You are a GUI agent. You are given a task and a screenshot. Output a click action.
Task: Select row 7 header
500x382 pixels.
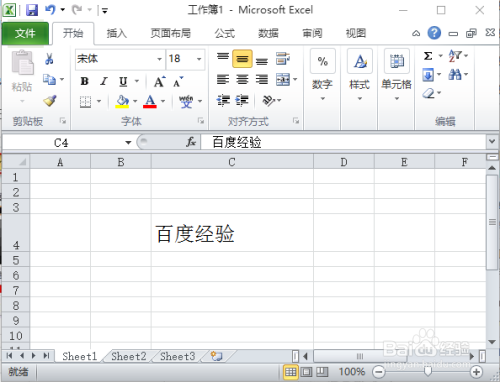point(16,291)
